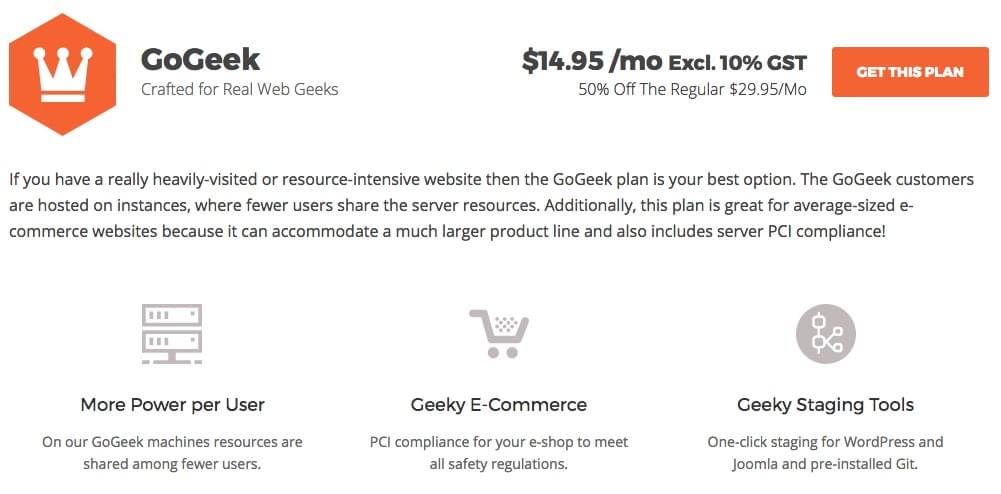The width and height of the screenshot is (1001, 494).
Task: Click the "Excl. 10% GST" label
Action: pos(737,62)
